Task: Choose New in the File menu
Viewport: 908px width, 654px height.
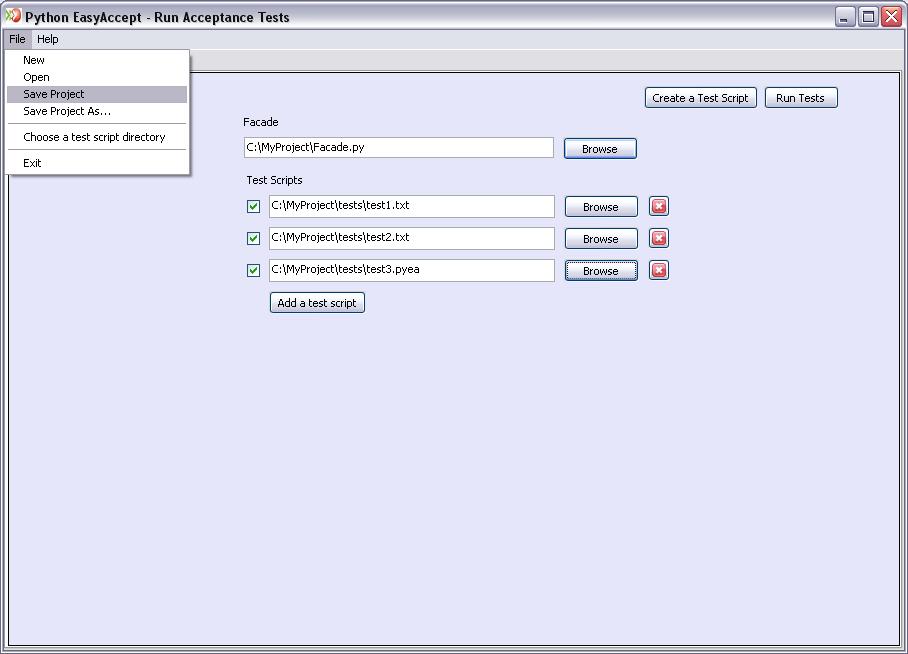Action: 34,60
